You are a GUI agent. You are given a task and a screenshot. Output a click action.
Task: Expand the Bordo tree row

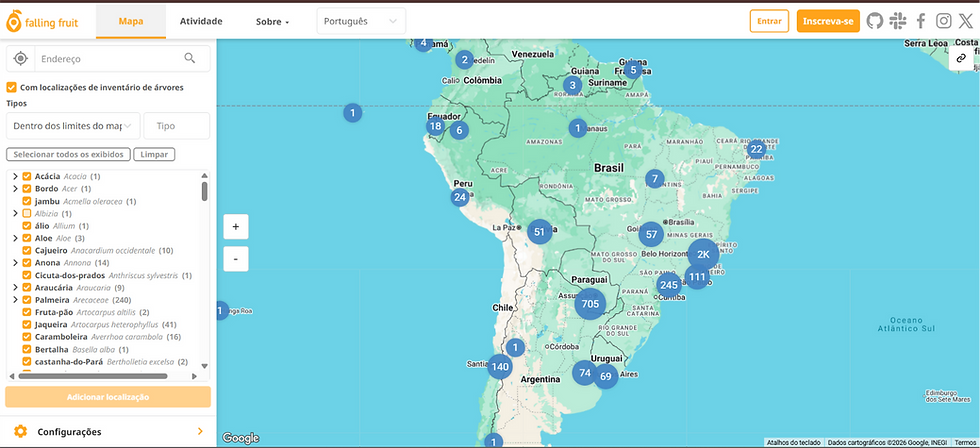tap(15, 189)
